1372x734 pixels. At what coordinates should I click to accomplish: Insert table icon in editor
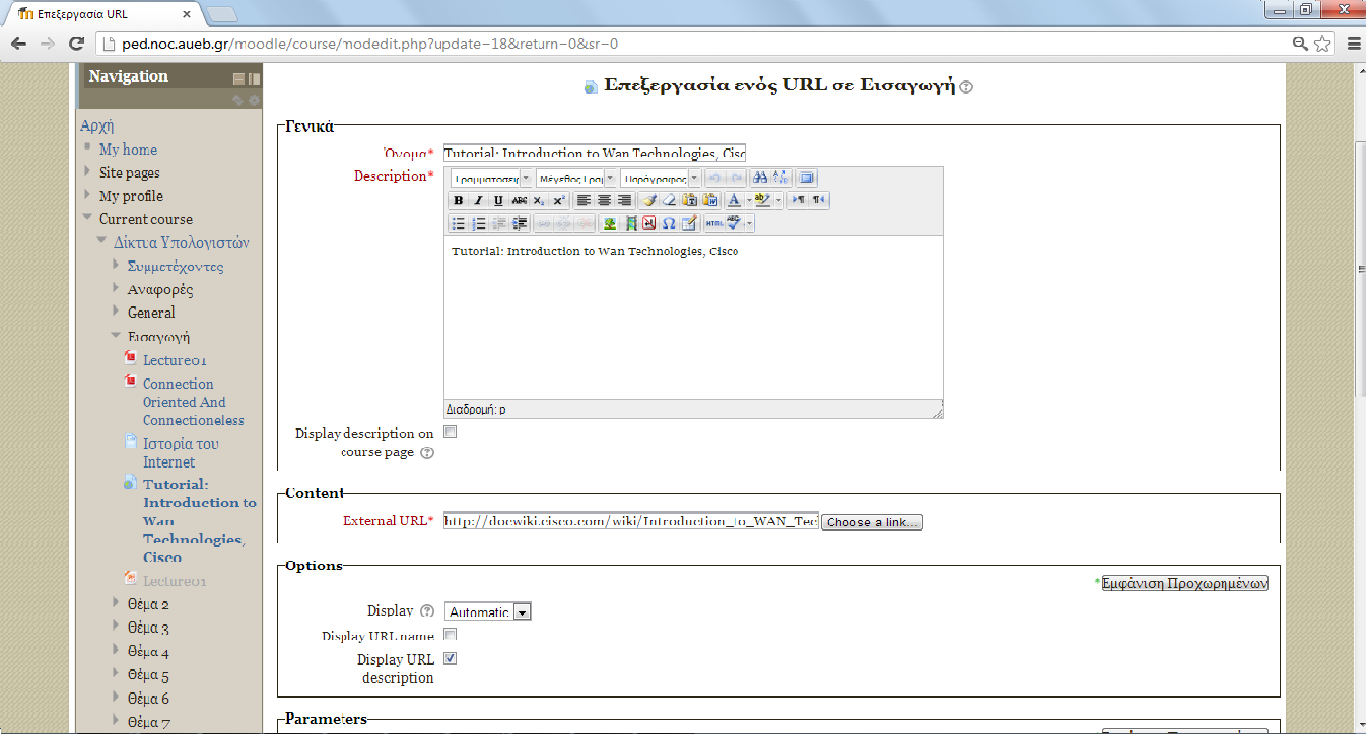point(689,223)
